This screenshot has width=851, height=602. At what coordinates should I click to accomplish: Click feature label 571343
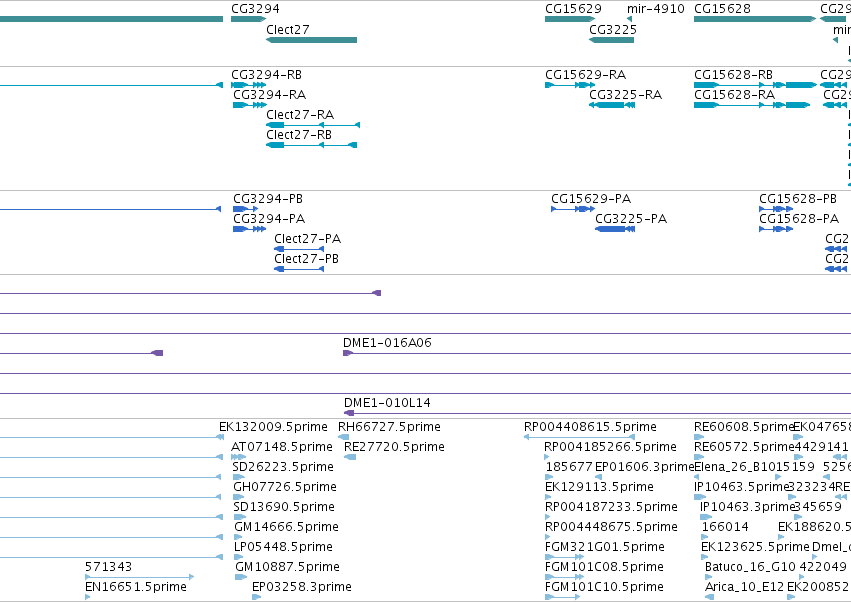pos(109,567)
